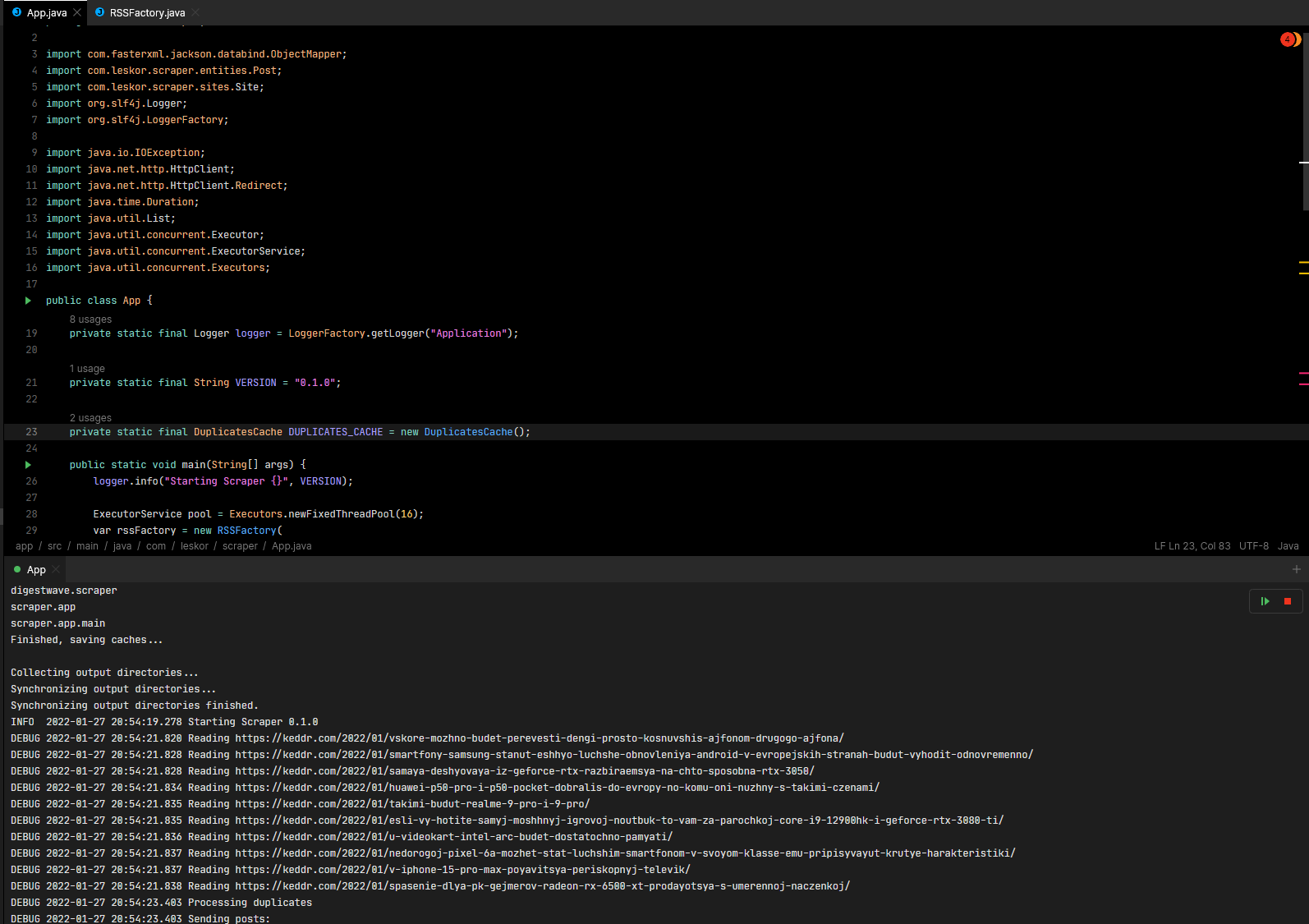
Task: Change LF line separator in status bar
Action: (x=1160, y=546)
